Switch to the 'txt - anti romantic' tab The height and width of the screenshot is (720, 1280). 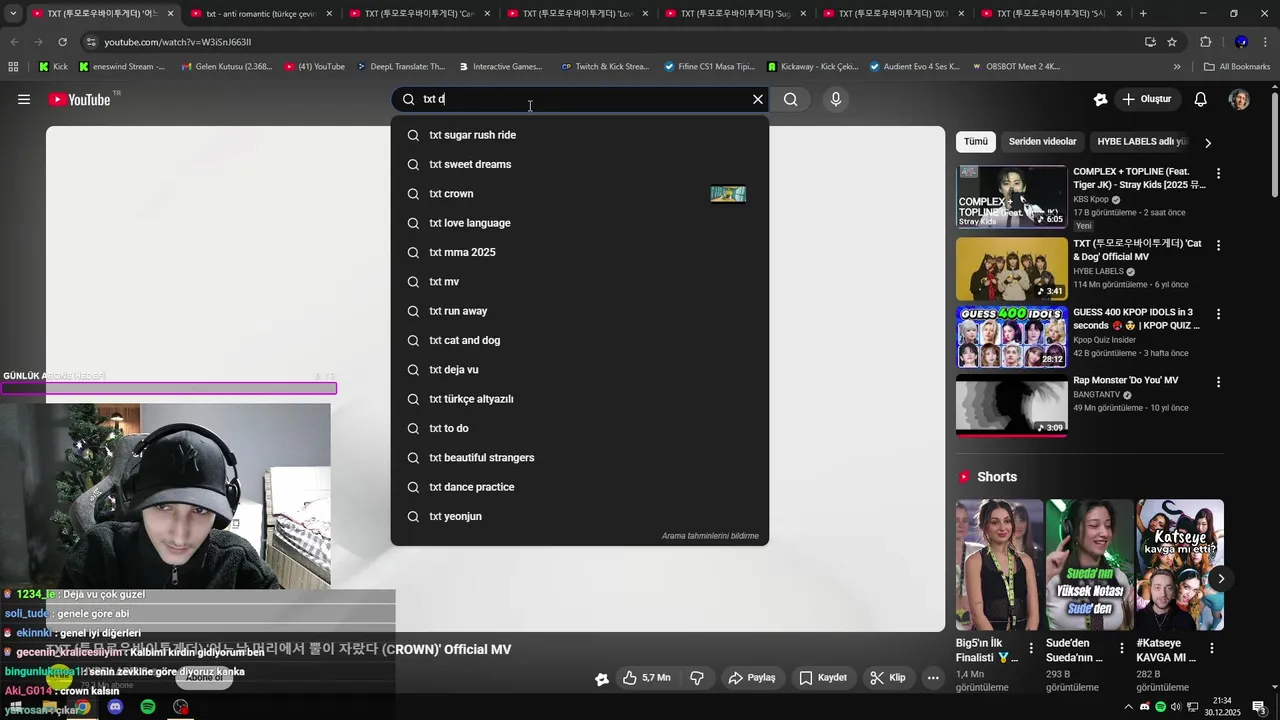(260, 13)
